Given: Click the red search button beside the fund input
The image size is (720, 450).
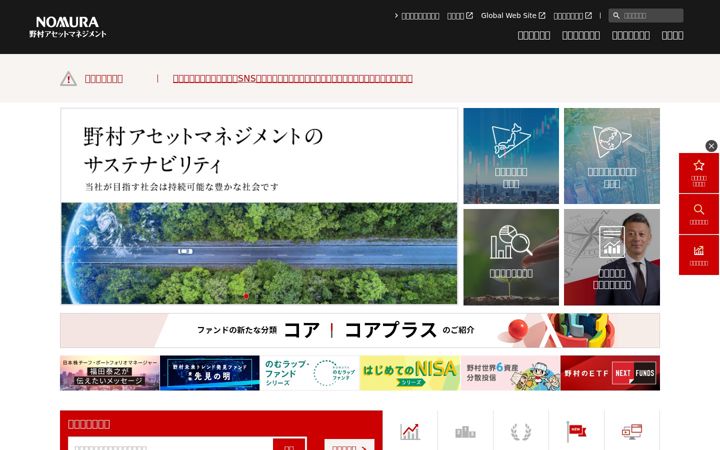Looking at the screenshot, I should [x=289, y=444].
